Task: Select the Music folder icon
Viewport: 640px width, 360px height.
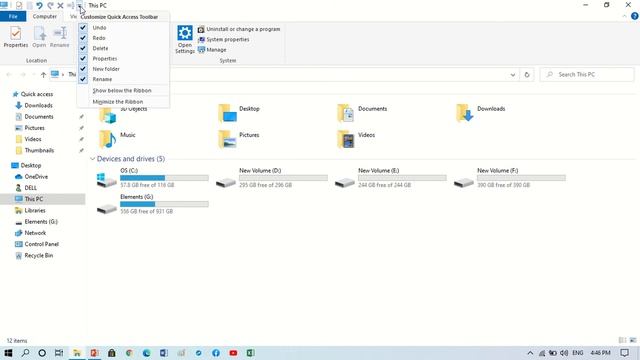Action: (x=107, y=139)
